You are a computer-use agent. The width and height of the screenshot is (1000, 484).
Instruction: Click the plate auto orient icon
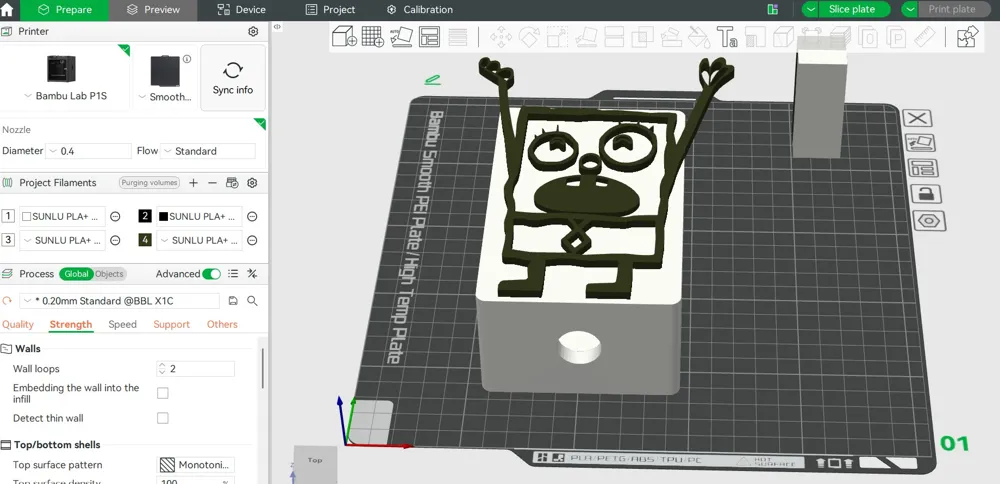[921, 143]
